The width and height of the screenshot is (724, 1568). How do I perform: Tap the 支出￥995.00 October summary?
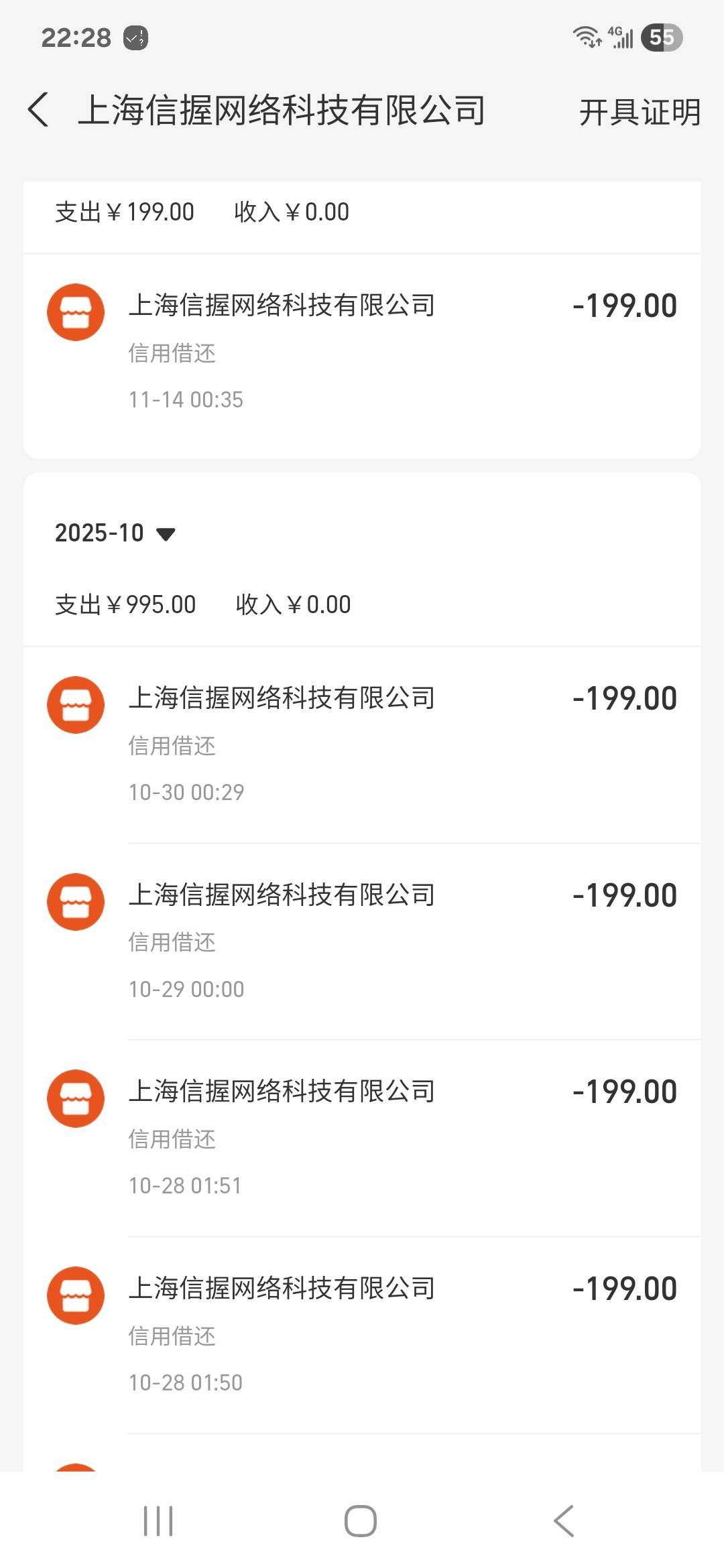point(125,604)
